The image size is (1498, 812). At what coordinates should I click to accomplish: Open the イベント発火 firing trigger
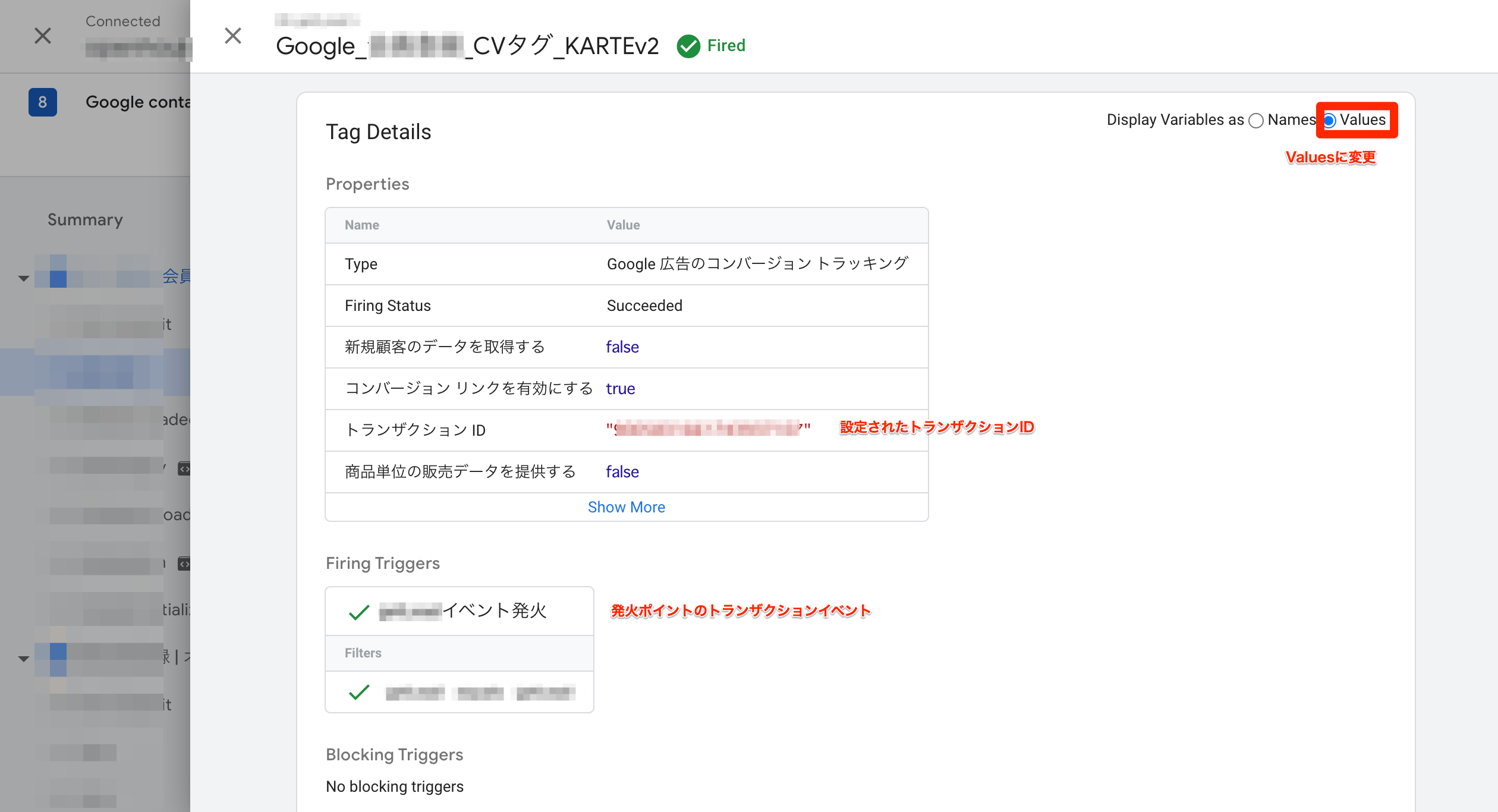coord(460,611)
